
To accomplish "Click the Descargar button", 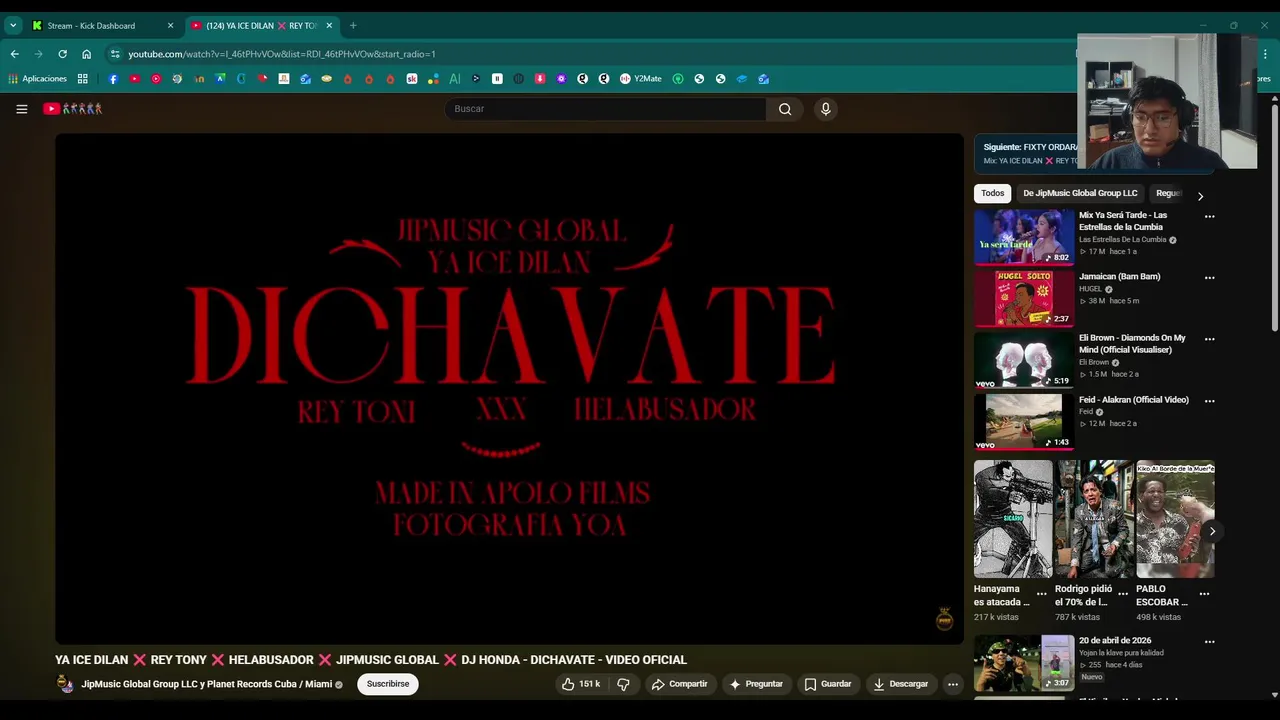I will click(901, 684).
